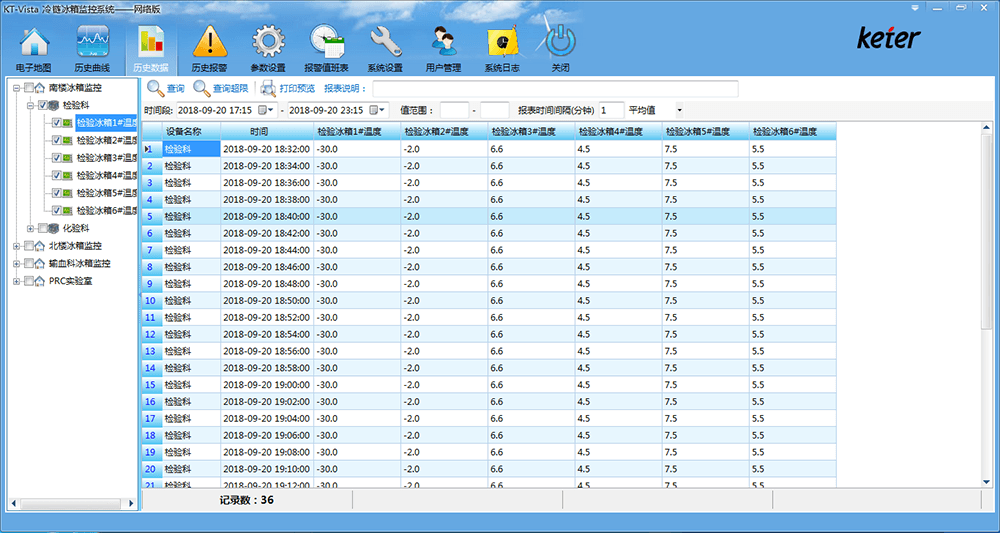1000x533 pixels.
Task: Click the 检验冰箱5#温度 column header
Action: [705, 131]
